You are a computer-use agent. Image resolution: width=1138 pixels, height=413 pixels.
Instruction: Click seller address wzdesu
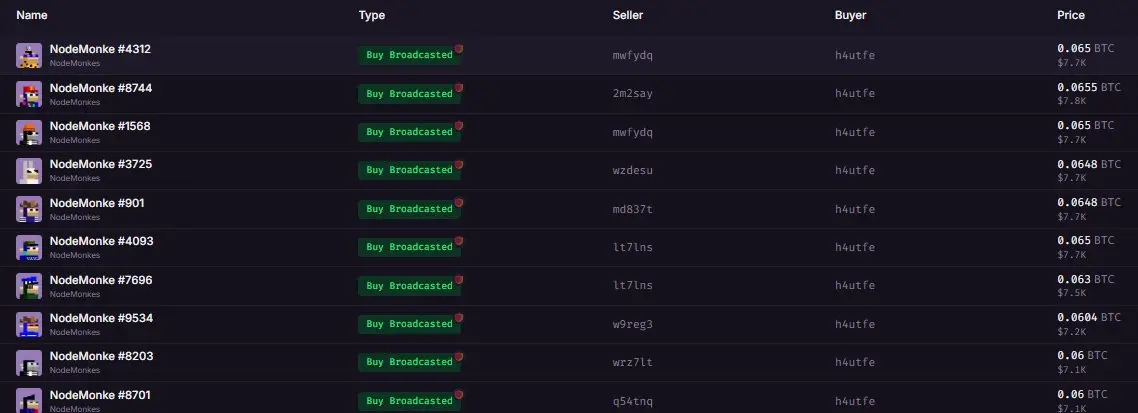point(633,171)
